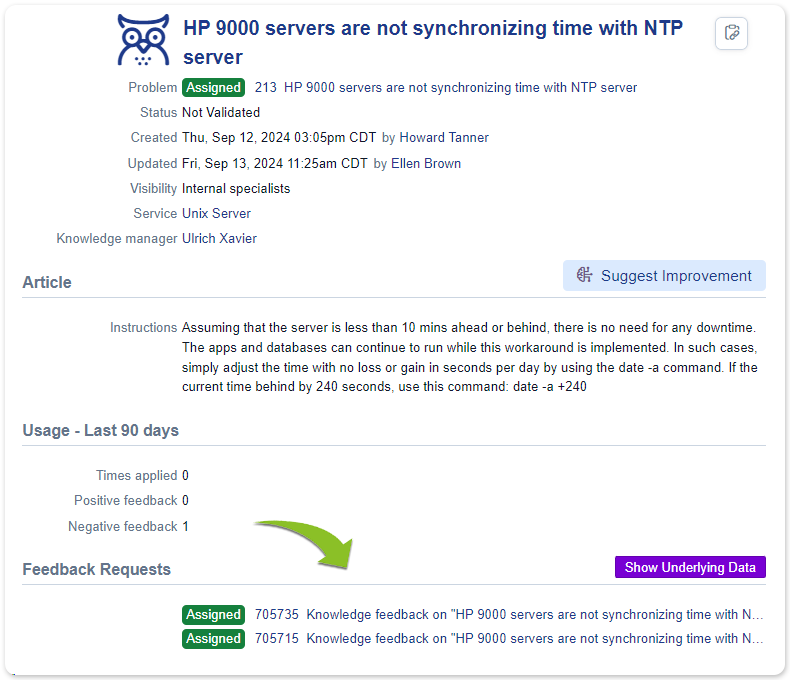Open feedback request 705735
This screenshot has height=680, width=790.
pos(509,615)
